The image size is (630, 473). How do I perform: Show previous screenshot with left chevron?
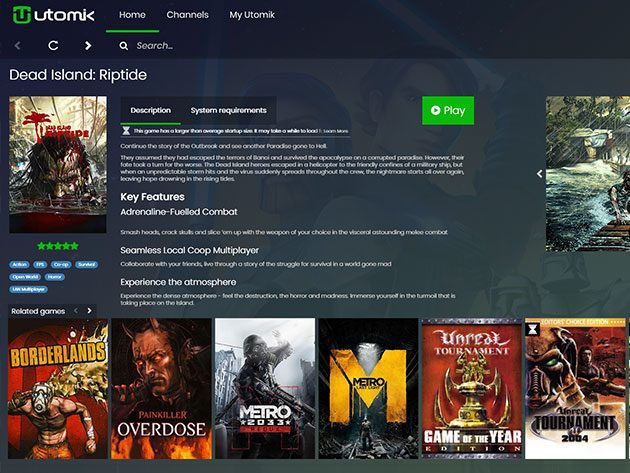coord(540,174)
